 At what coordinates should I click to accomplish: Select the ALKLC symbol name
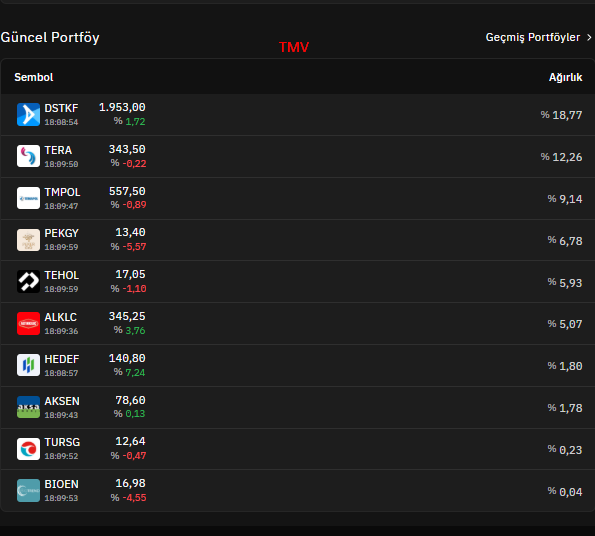60,317
